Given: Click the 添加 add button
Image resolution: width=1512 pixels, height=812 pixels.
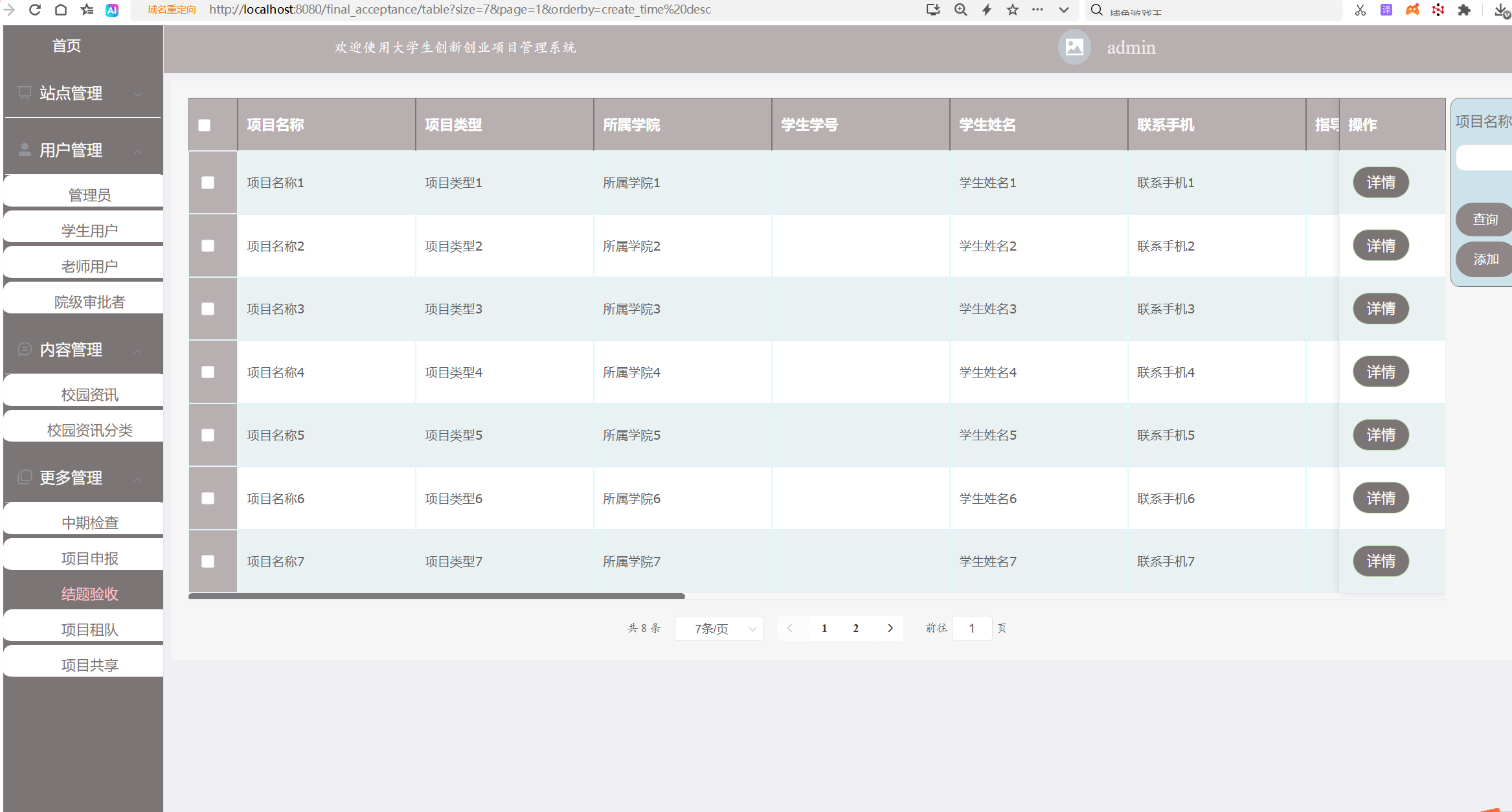Looking at the screenshot, I should 1484,259.
